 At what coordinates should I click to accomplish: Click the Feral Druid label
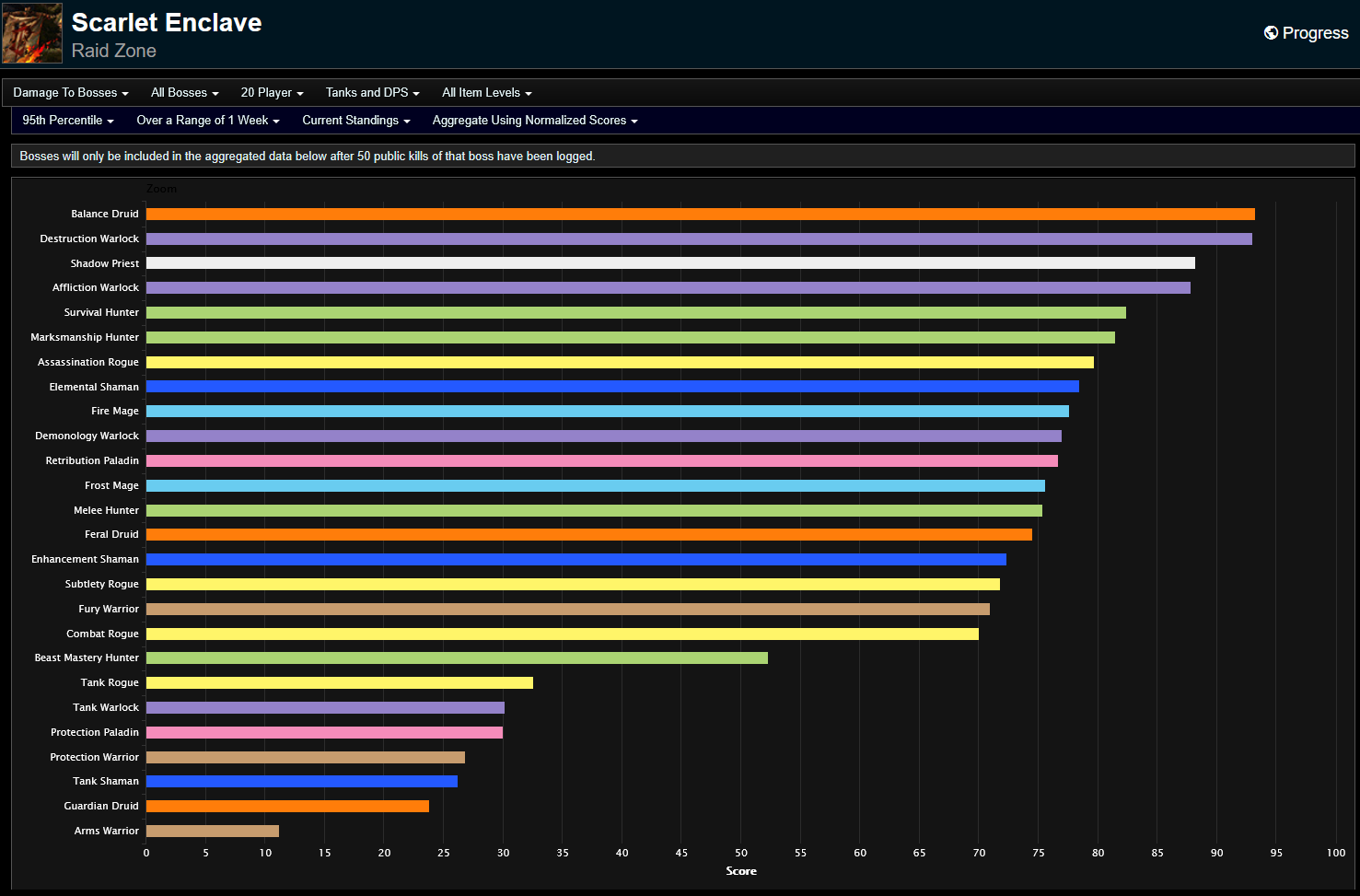[x=111, y=534]
